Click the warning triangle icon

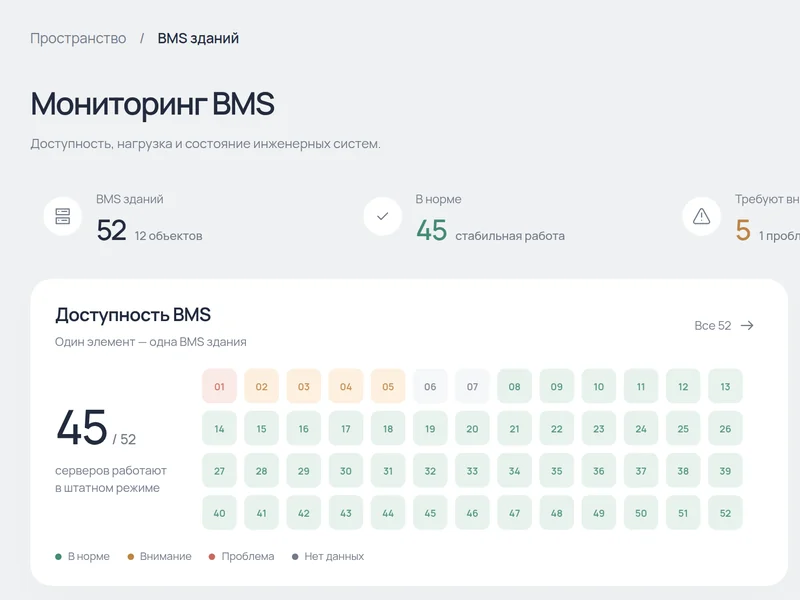(702, 216)
